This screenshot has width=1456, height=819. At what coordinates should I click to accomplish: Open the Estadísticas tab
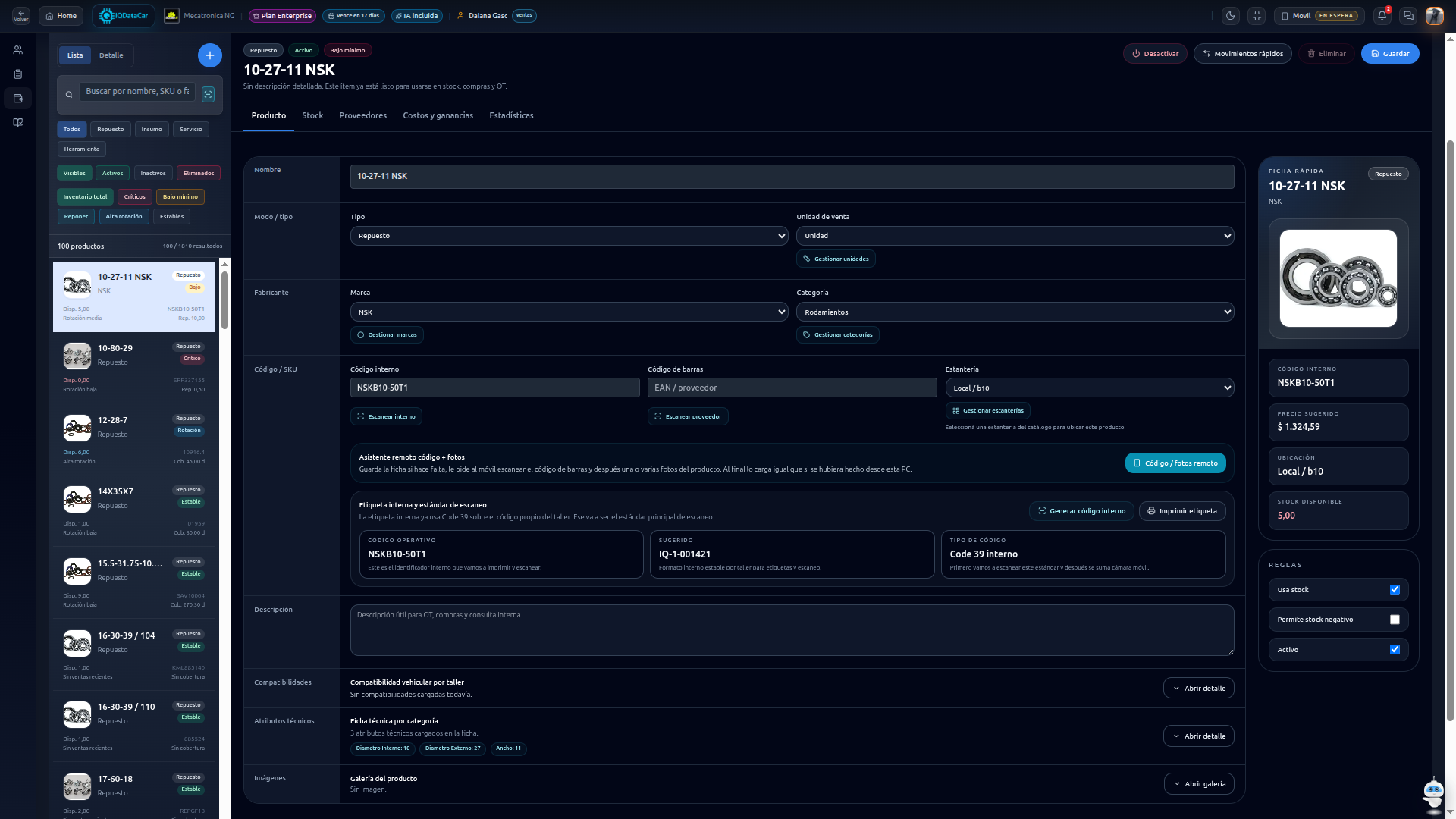click(511, 115)
